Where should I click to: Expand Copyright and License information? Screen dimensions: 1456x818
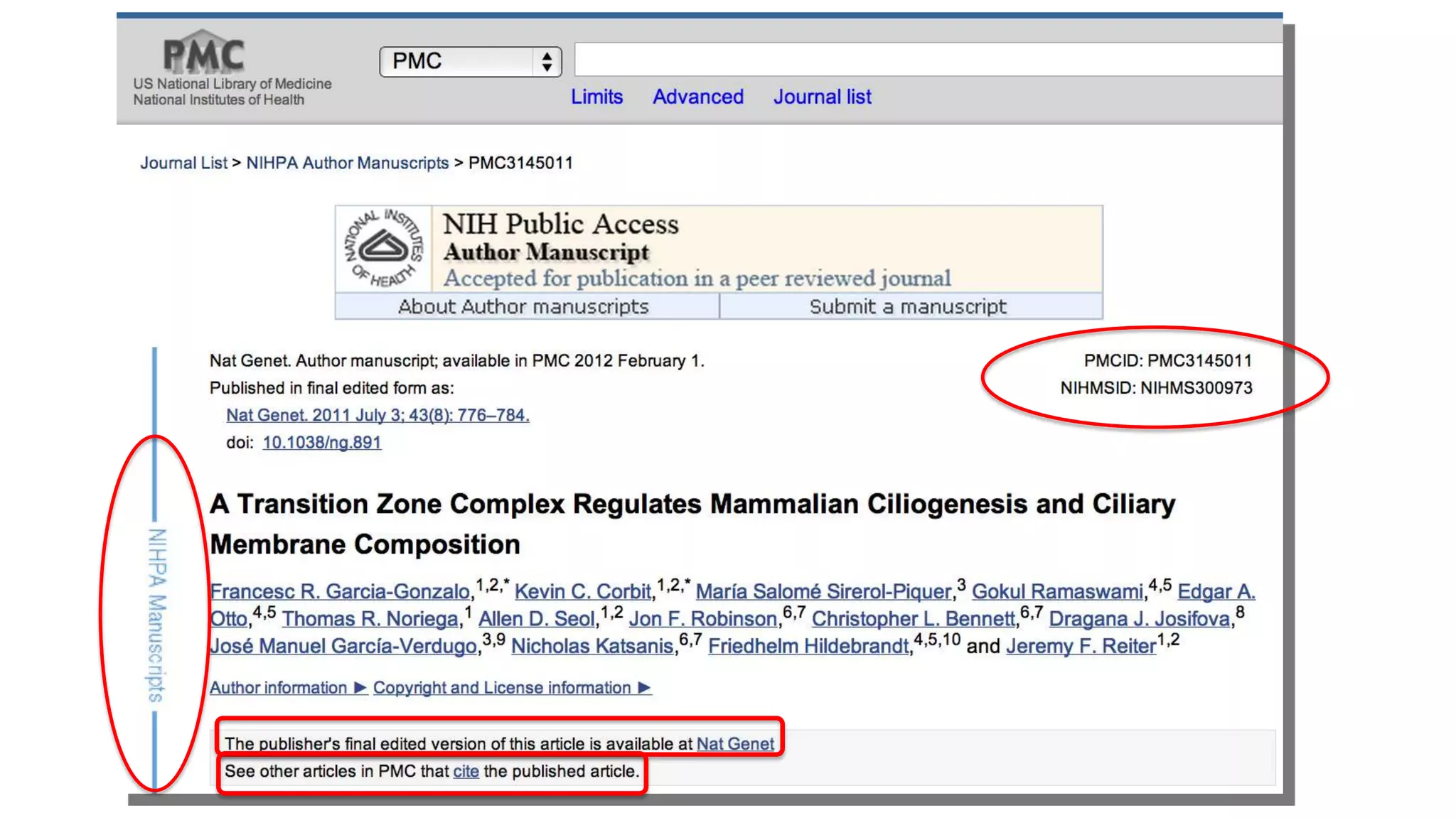(x=511, y=688)
